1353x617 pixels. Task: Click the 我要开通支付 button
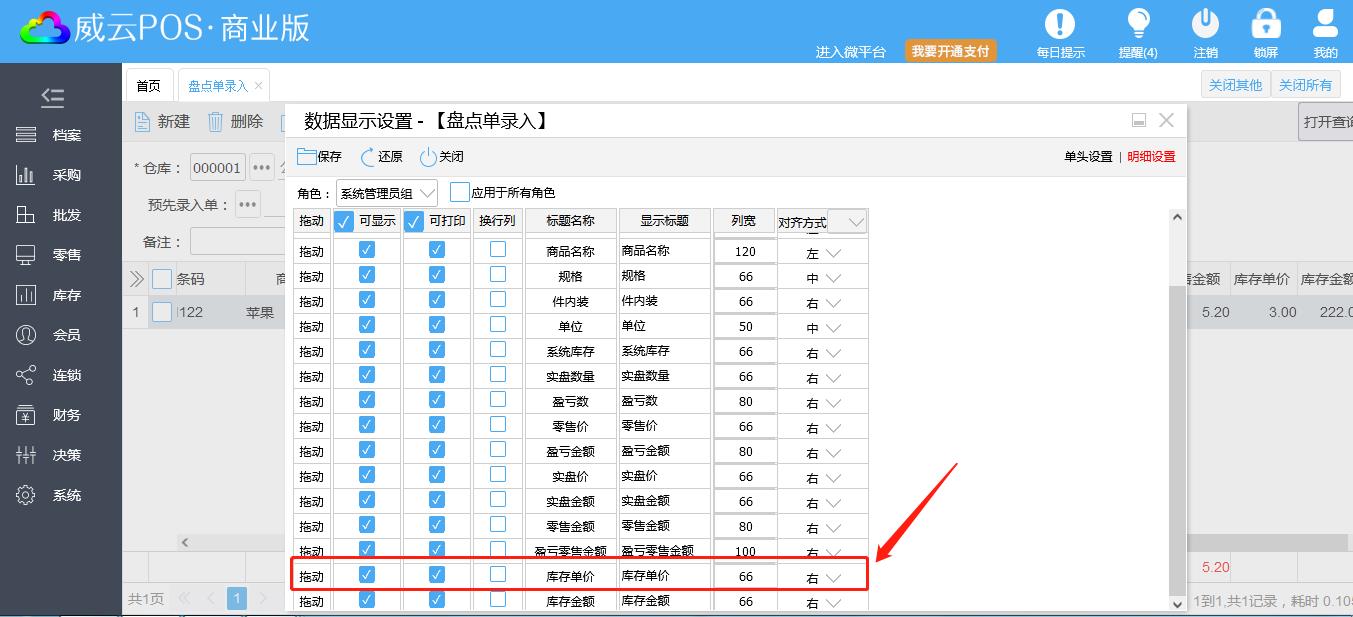click(950, 51)
